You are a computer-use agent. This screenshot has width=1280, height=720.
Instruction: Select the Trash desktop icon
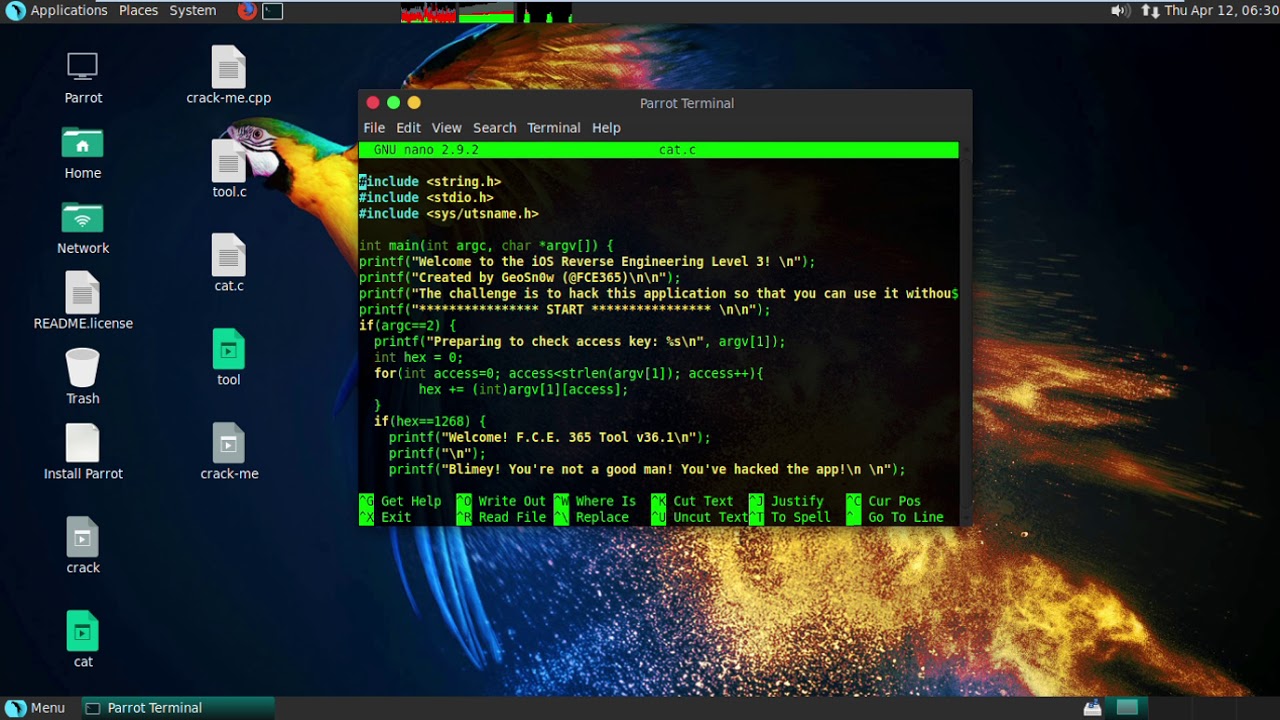(x=83, y=377)
